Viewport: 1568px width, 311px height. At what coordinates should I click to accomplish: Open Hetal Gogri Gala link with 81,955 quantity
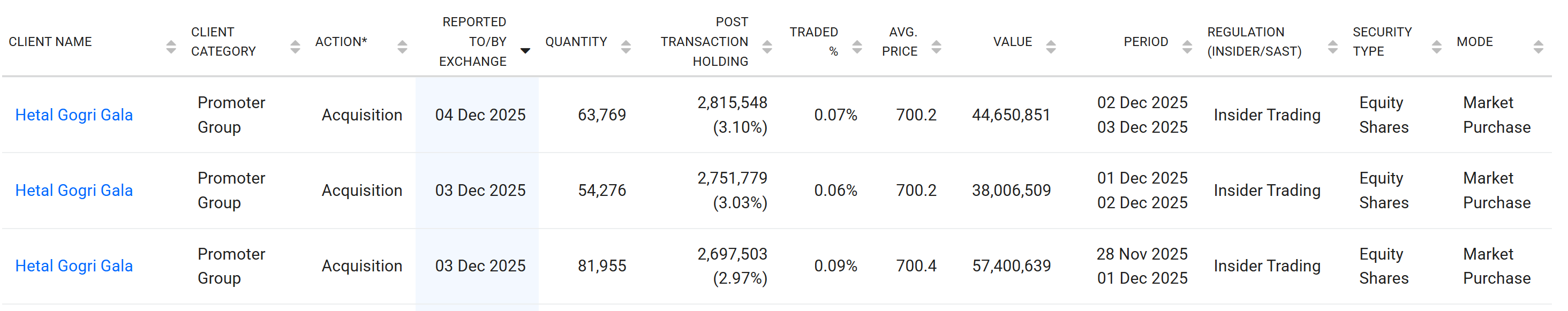tap(74, 266)
